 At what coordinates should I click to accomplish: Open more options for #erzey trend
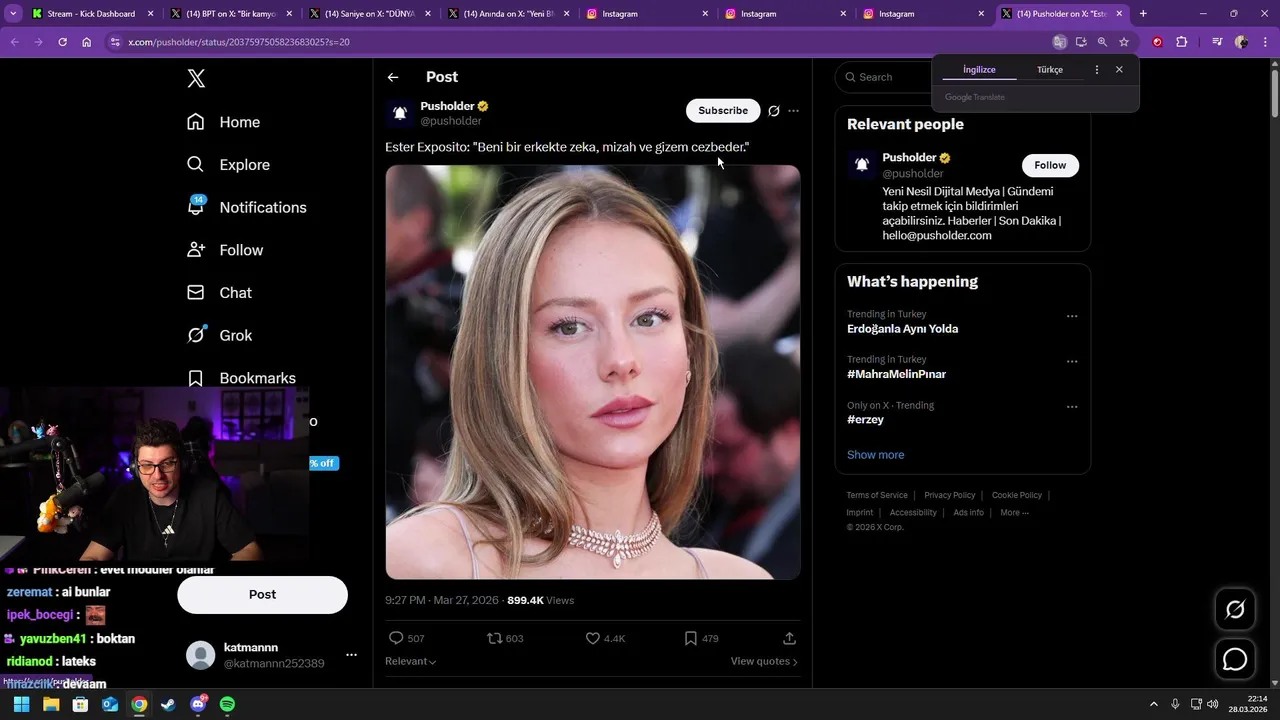click(1072, 407)
